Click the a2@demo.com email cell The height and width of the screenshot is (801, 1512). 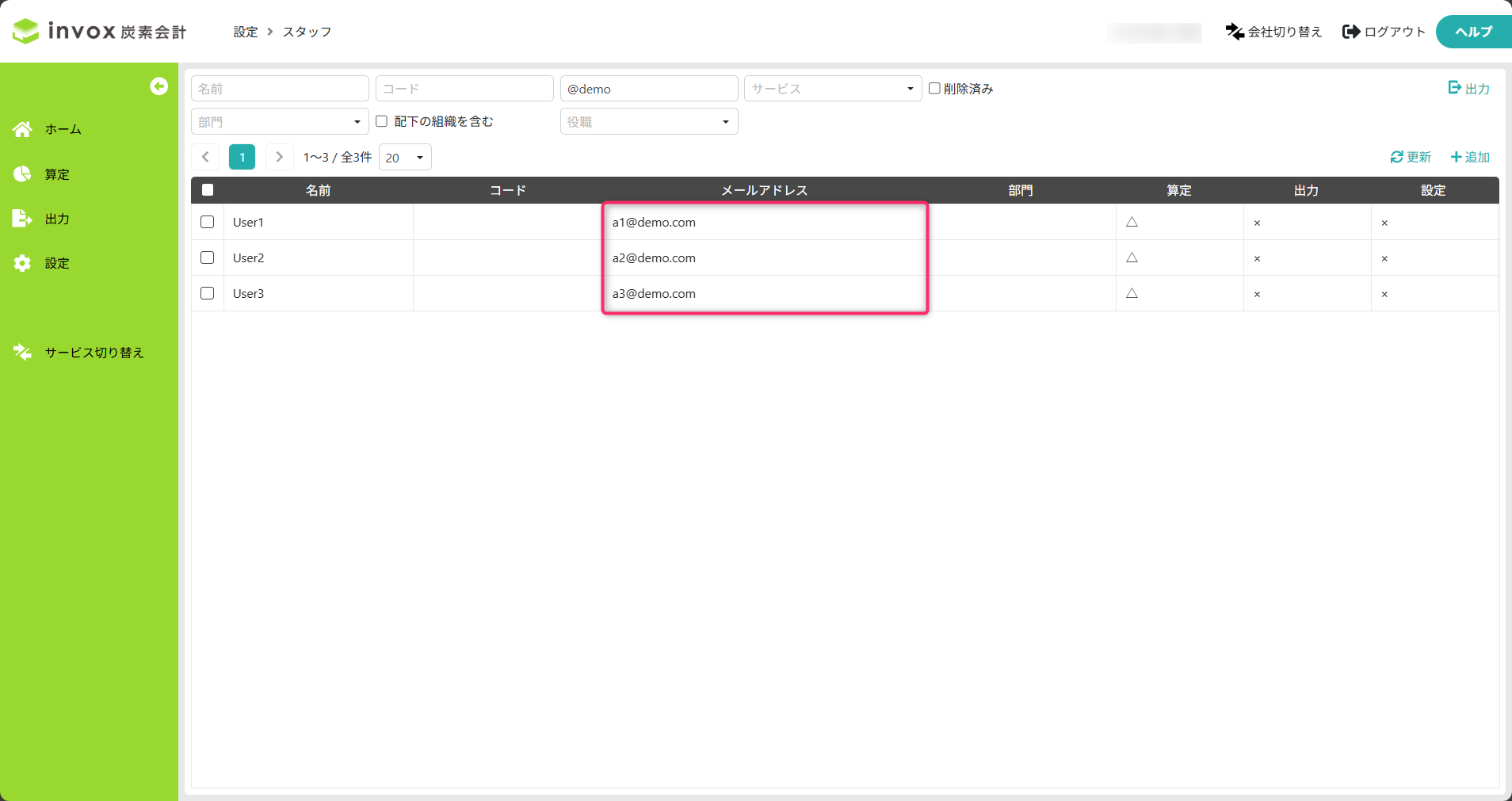[x=765, y=257]
